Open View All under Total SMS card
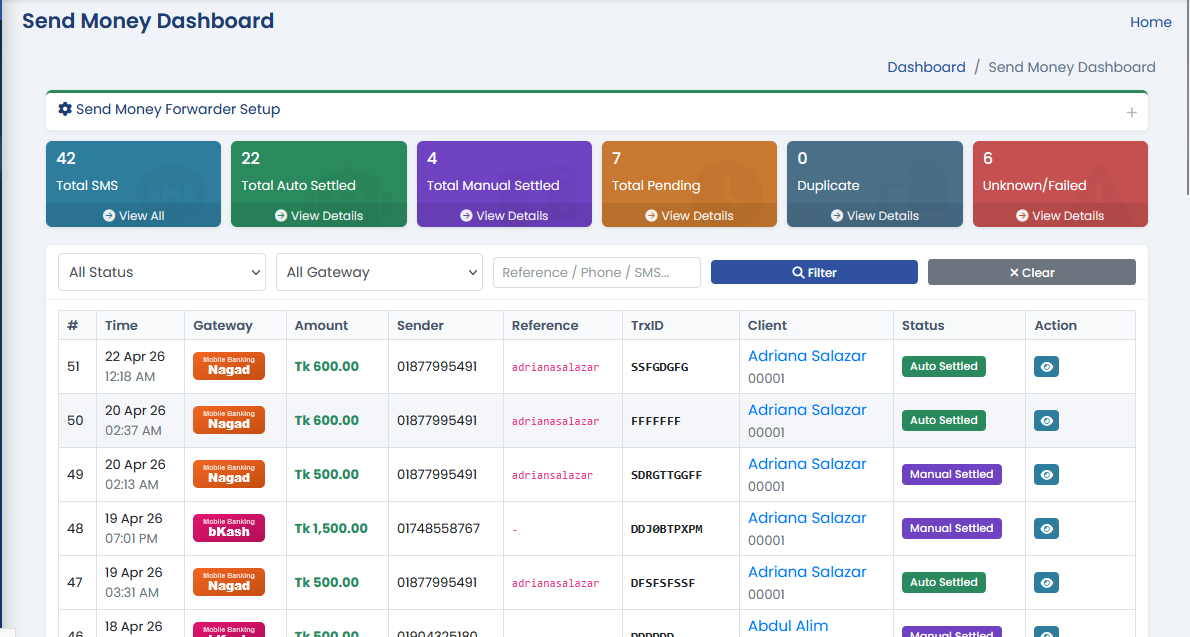The width and height of the screenshot is (1190, 637). [x=134, y=216]
